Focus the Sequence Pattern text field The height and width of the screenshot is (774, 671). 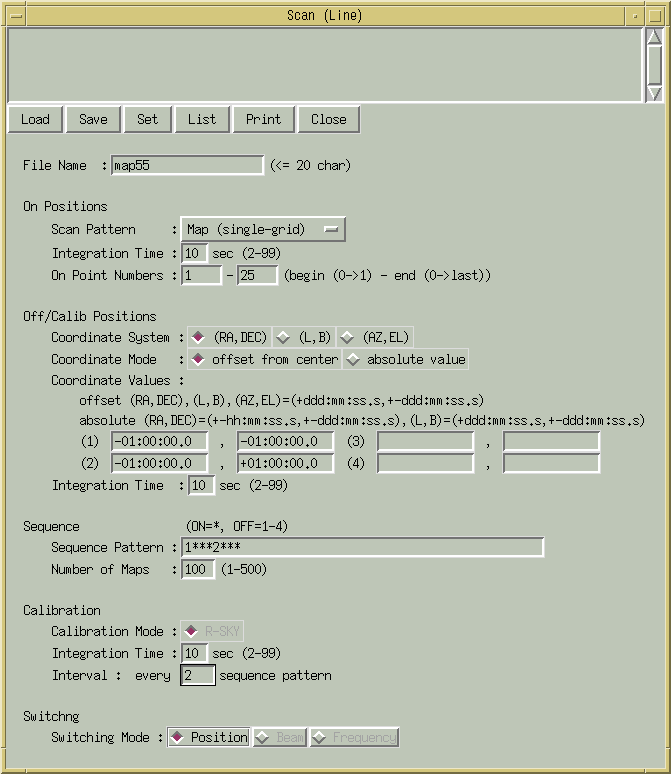coord(362,548)
